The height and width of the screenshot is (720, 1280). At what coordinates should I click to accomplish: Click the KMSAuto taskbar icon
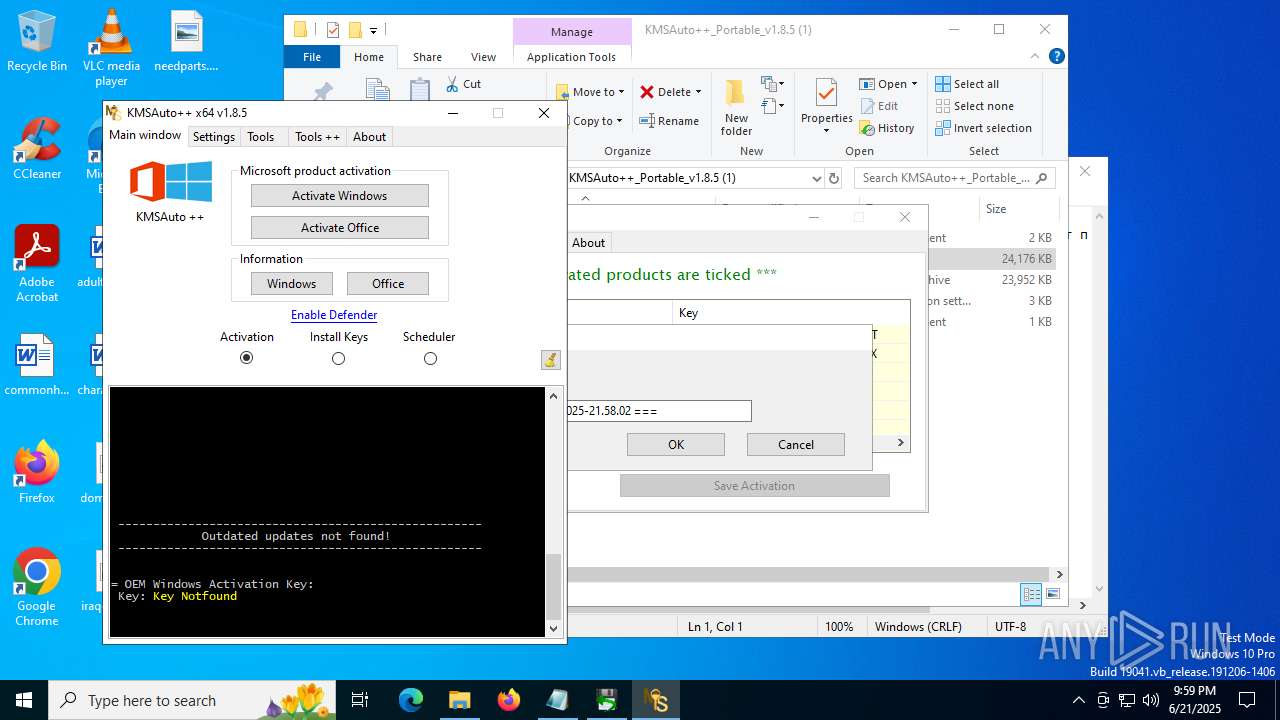pyautogui.click(x=656, y=700)
